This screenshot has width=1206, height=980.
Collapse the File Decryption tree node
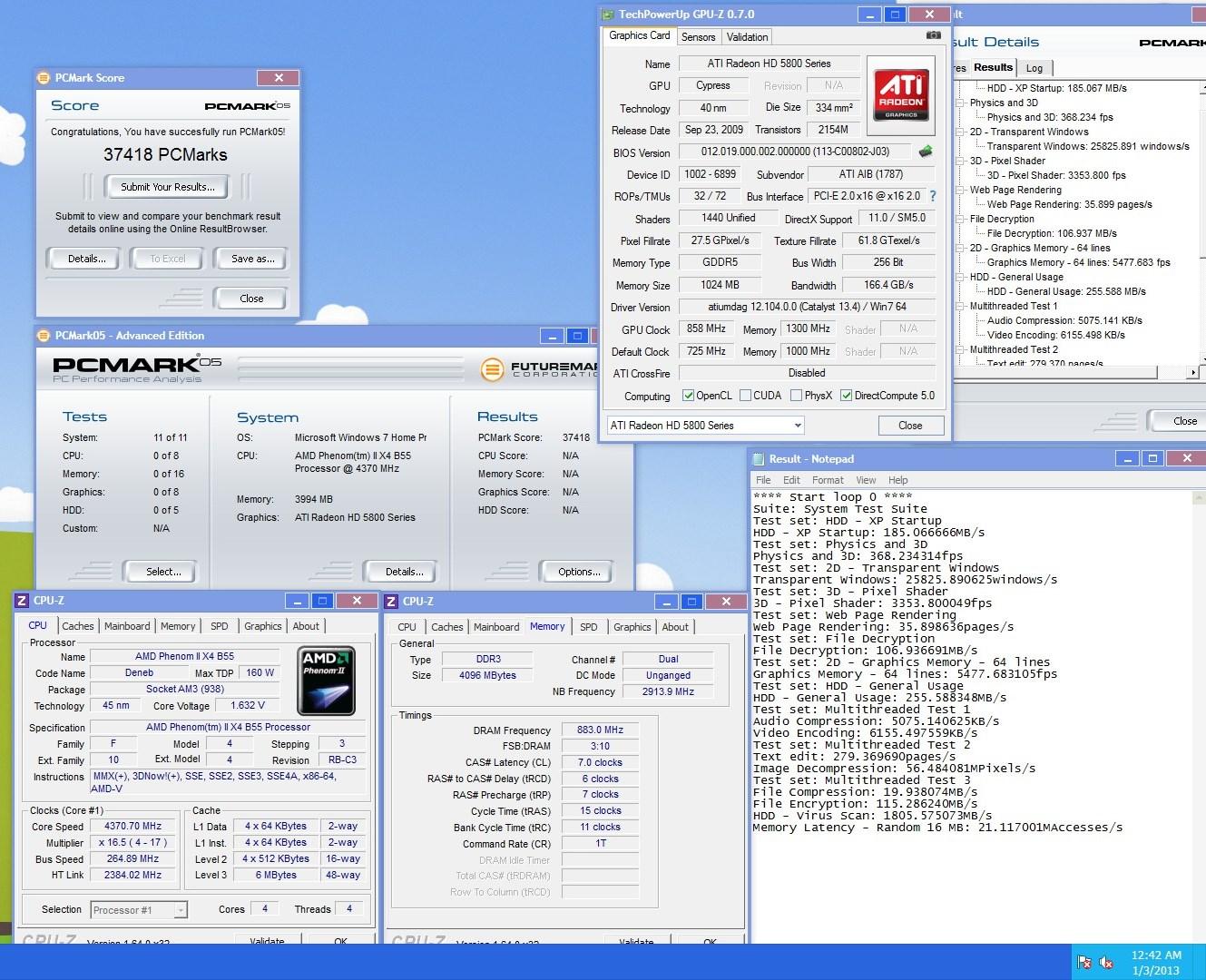click(960, 219)
